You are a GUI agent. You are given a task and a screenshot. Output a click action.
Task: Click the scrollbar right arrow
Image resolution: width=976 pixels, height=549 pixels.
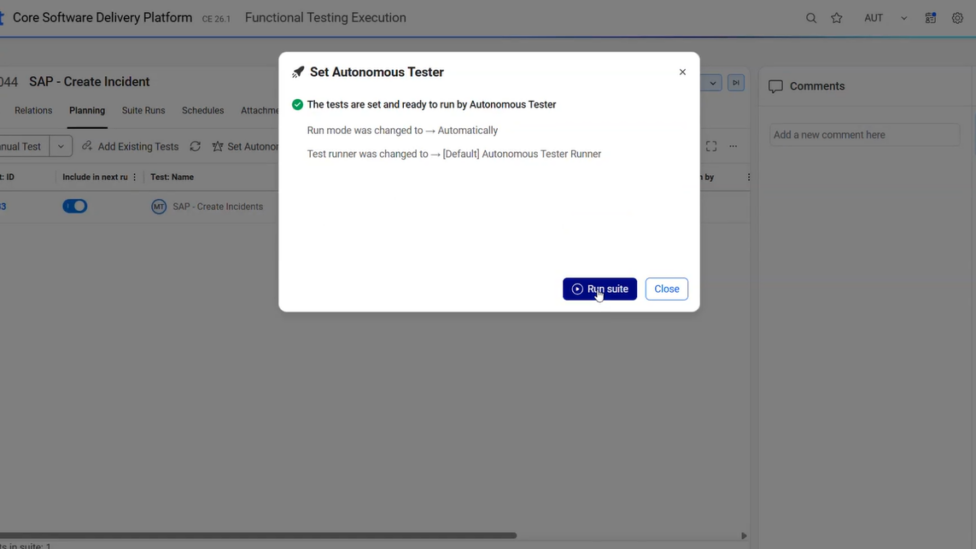pos(744,535)
